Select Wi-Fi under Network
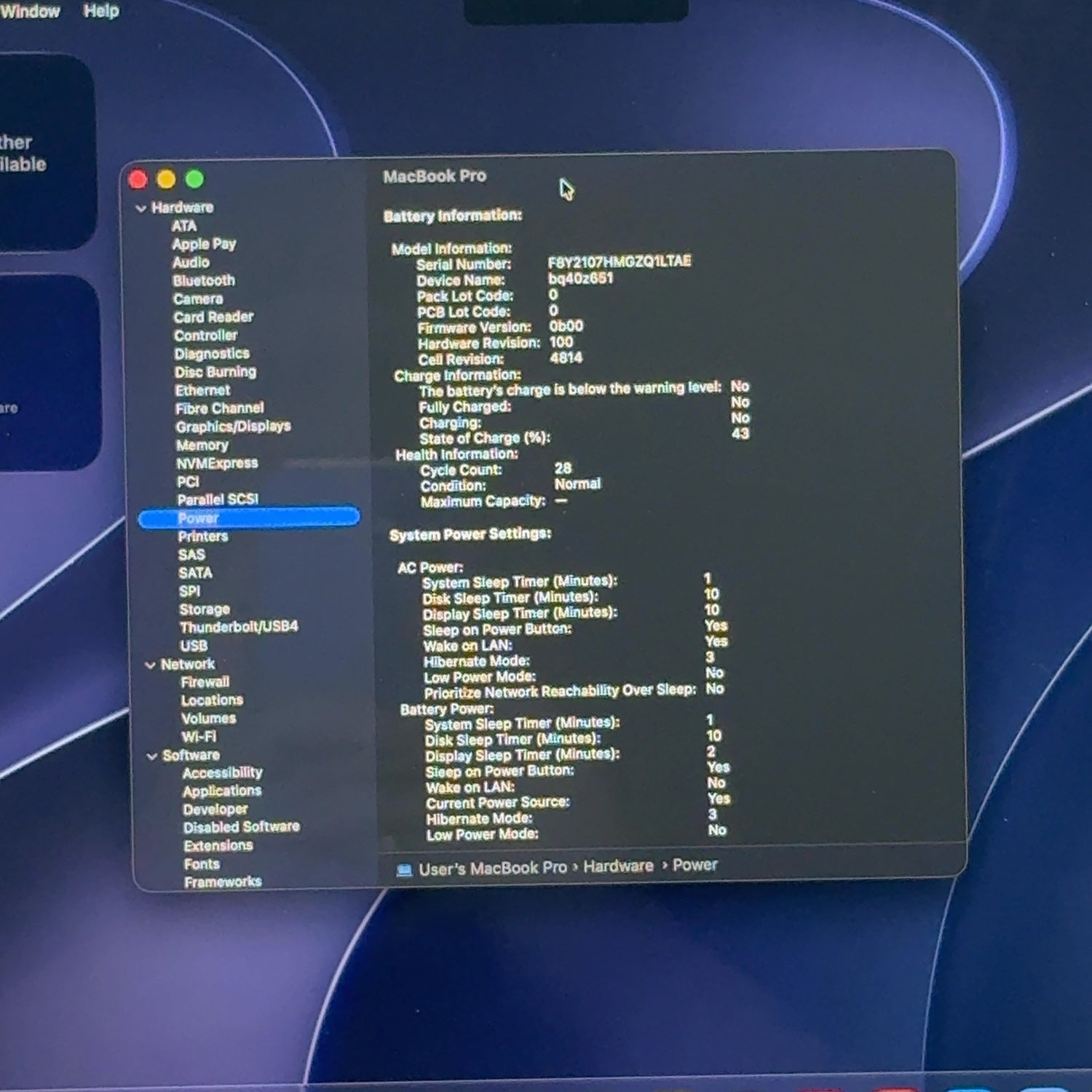This screenshot has width=1092, height=1092. 199,737
